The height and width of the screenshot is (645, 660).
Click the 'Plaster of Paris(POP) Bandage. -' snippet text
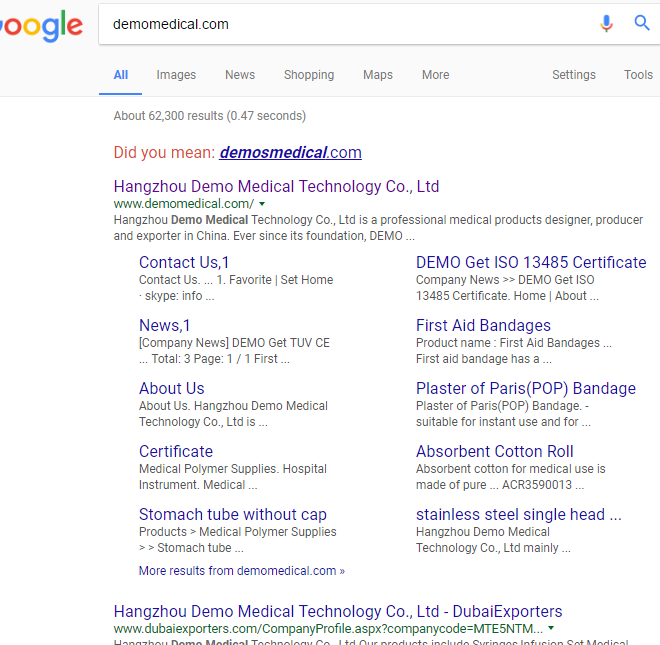point(502,406)
